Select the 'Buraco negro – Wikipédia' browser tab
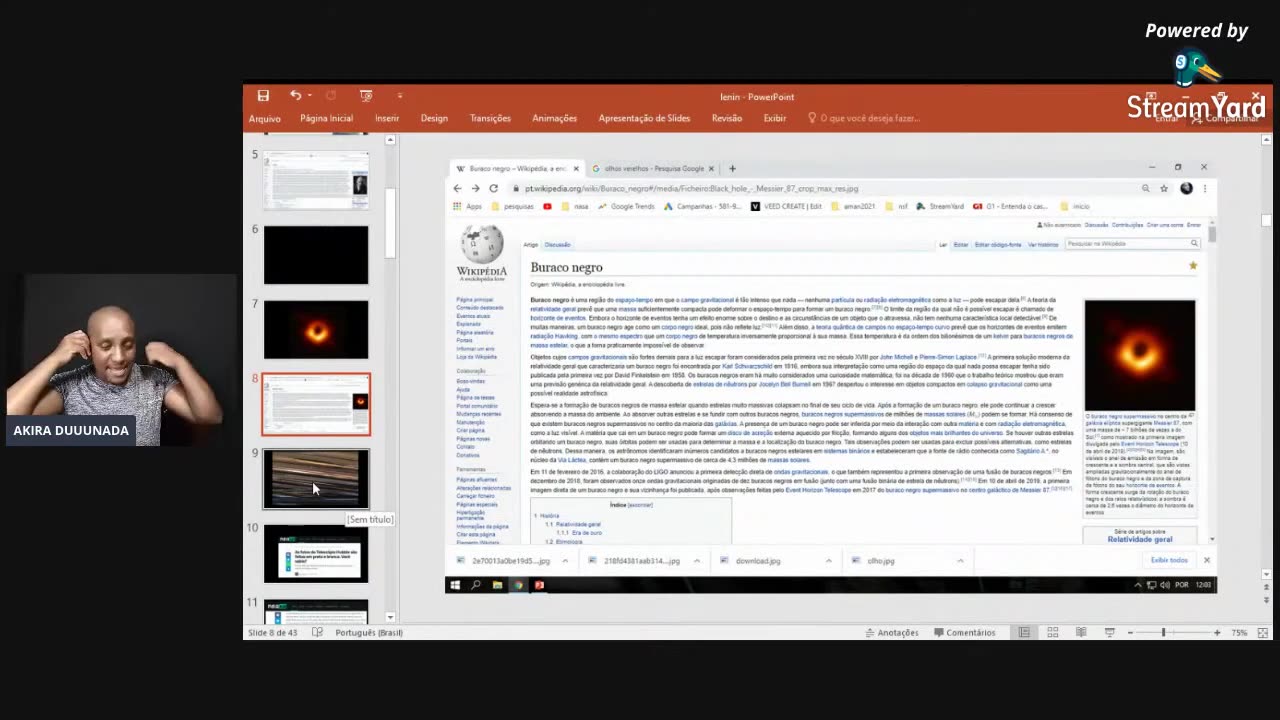1280x720 pixels. (517, 168)
